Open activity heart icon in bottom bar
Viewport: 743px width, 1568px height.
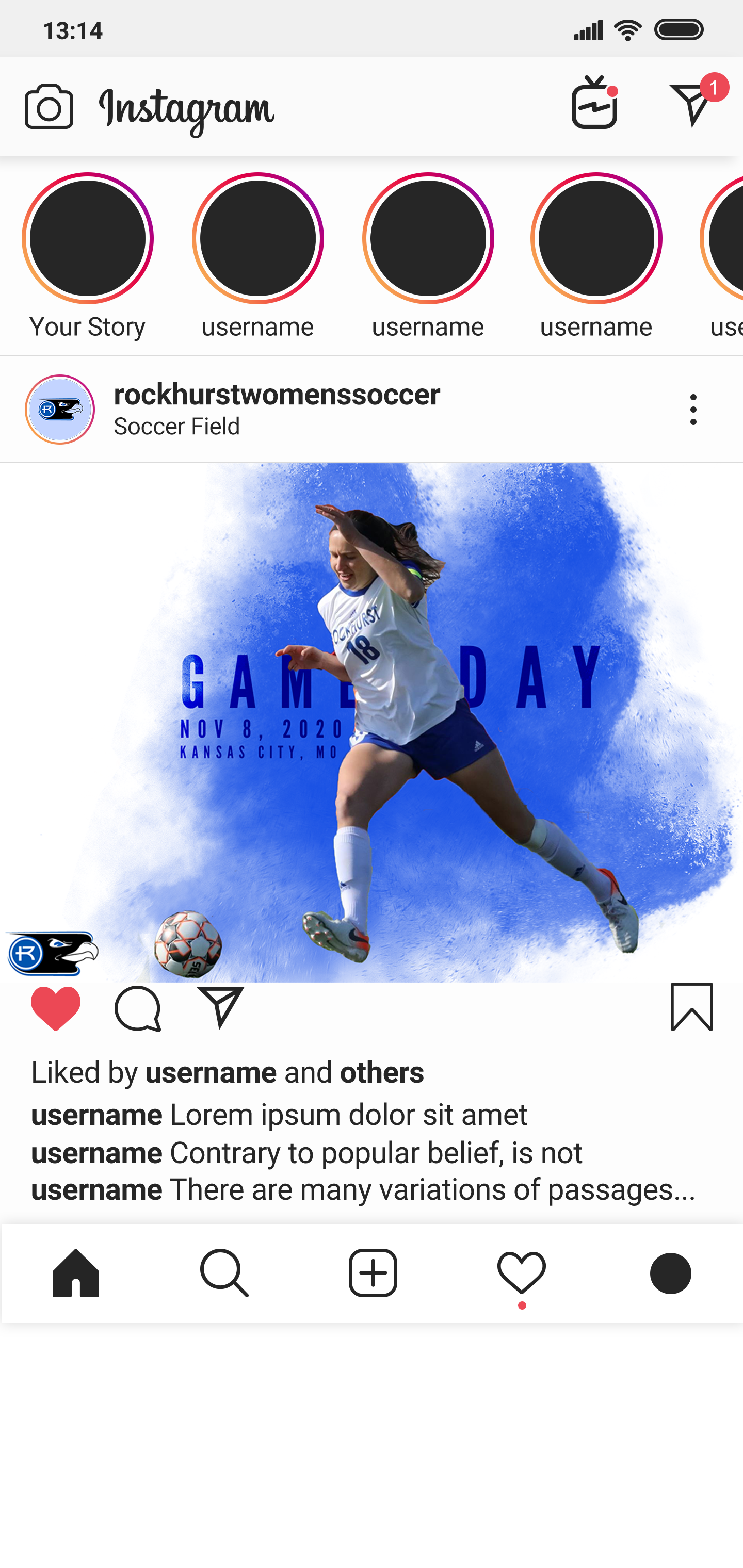pyautogui.click(x=521, y=1274)
